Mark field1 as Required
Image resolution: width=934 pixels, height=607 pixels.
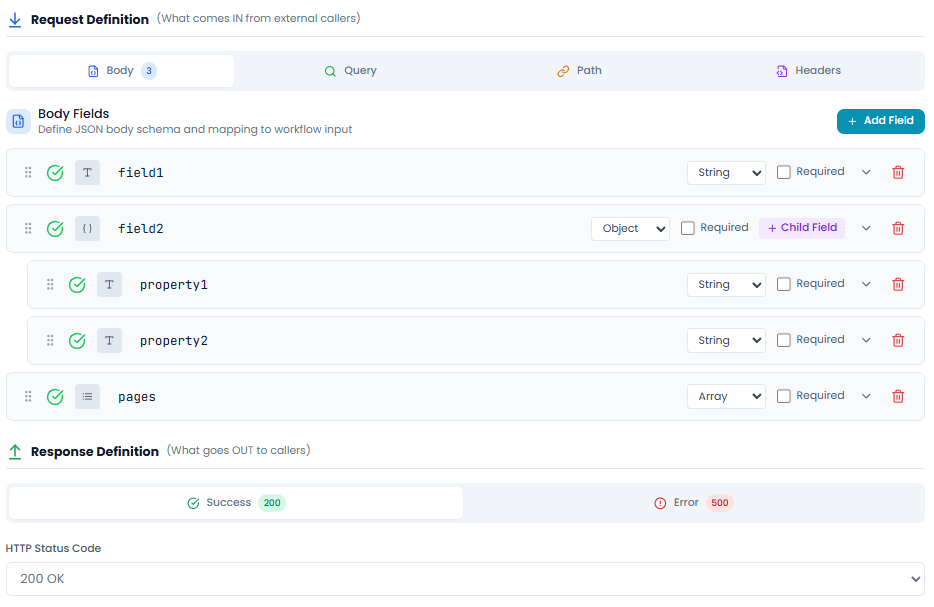tap(784, 172)
